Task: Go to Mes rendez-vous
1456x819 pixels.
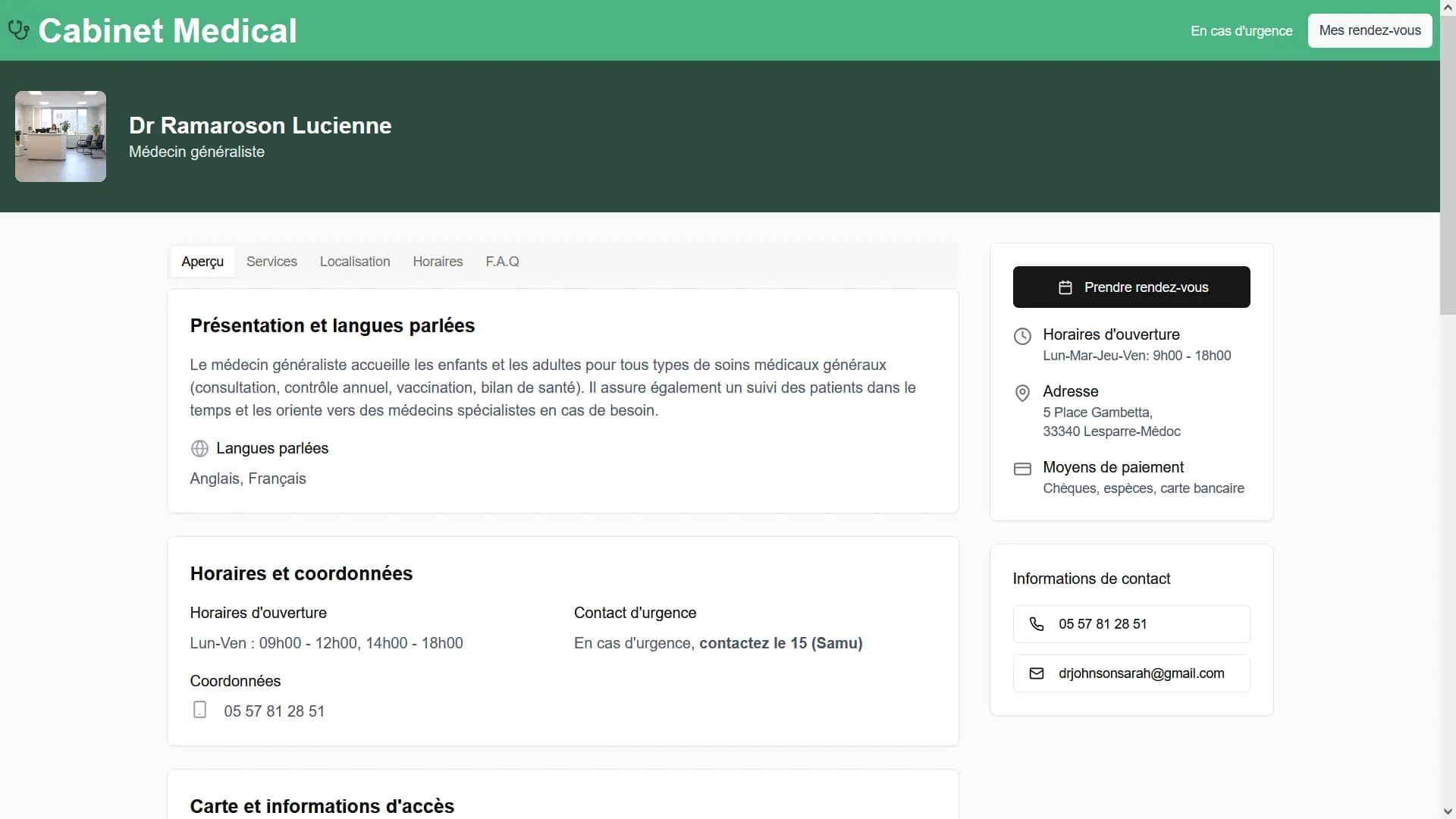Action: [1370, 30]
